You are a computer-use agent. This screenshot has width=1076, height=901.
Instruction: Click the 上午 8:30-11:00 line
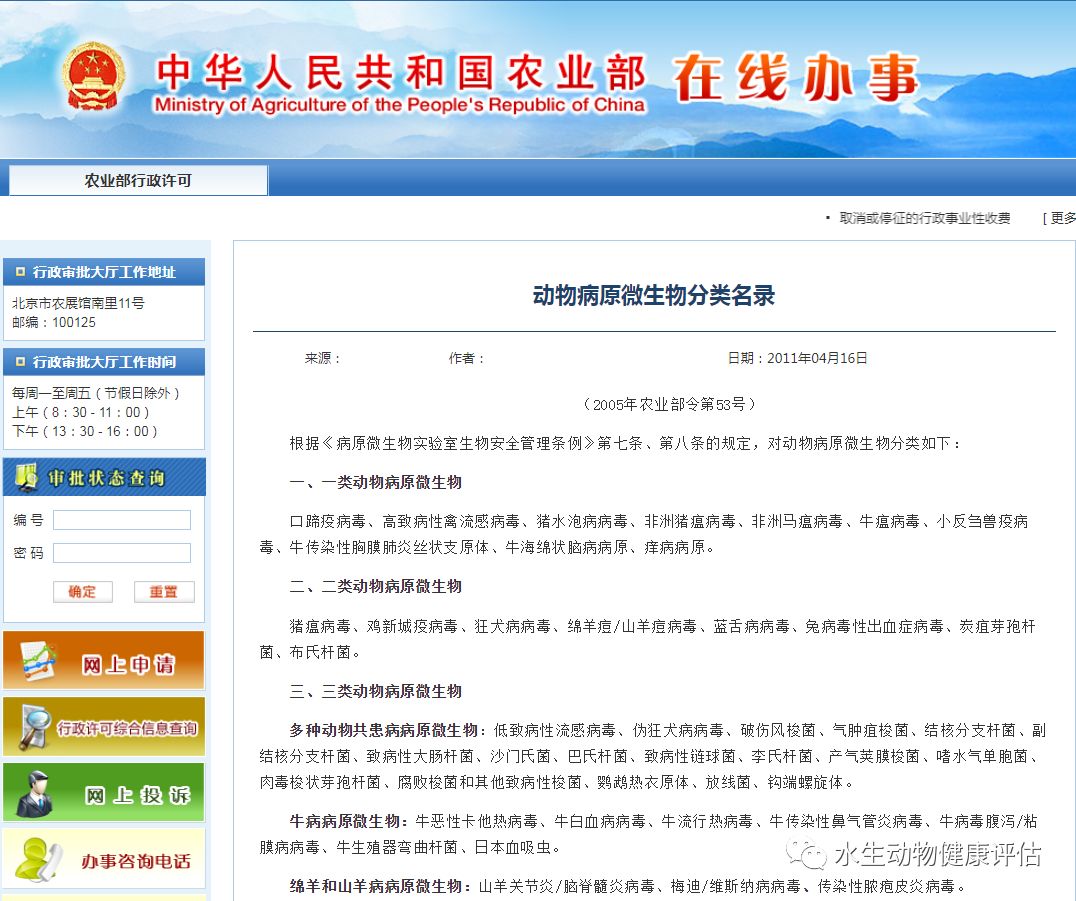[x=80, y=412]
